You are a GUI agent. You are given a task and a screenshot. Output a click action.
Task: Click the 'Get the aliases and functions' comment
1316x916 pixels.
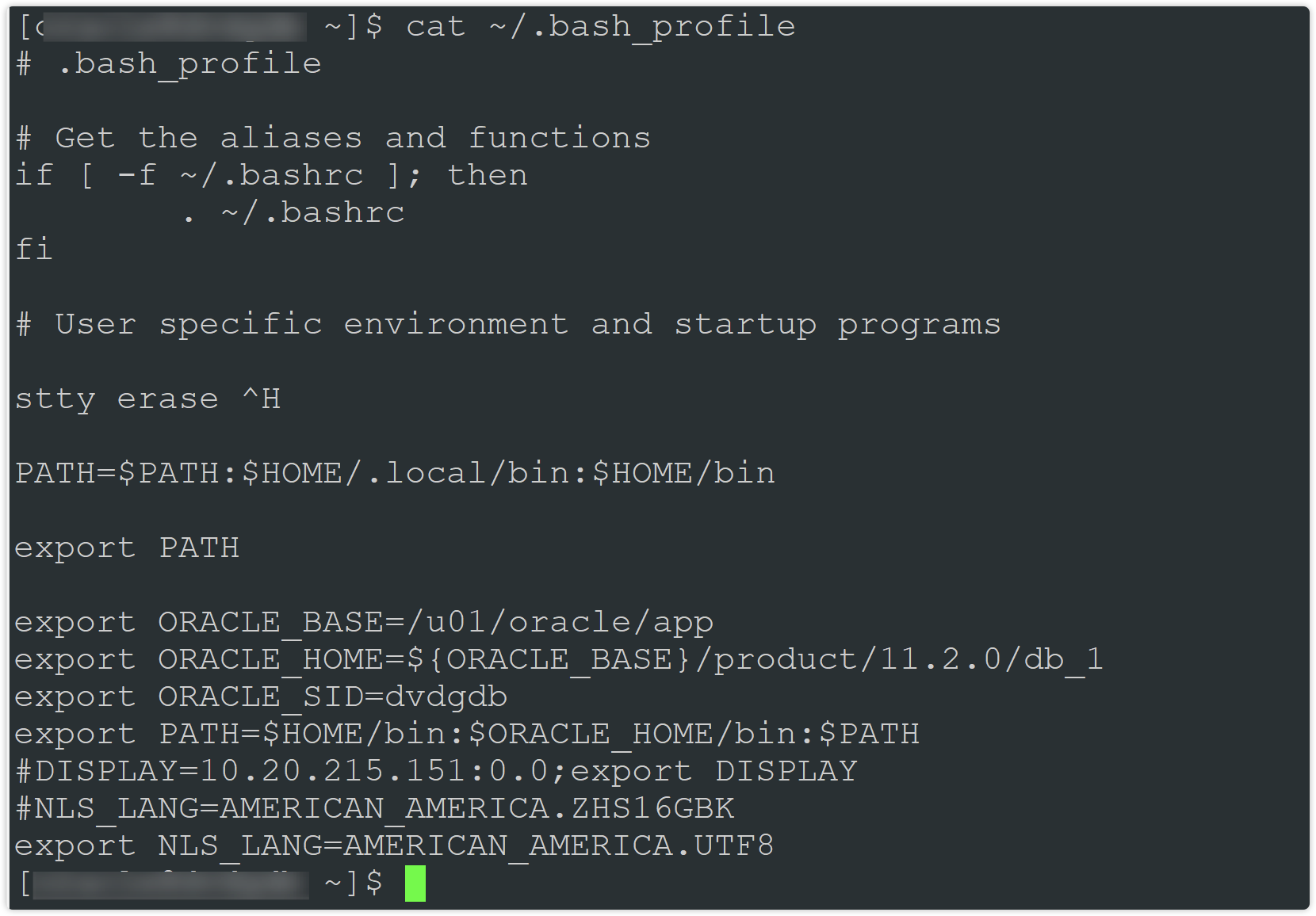coord(353,139)
